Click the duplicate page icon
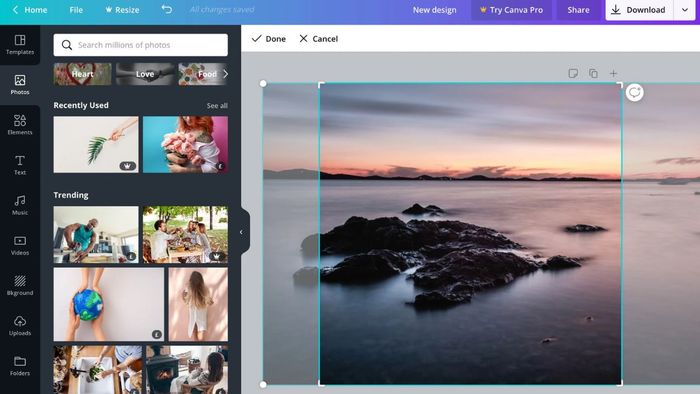Screen dimensions: 700x394 [593, 73]
